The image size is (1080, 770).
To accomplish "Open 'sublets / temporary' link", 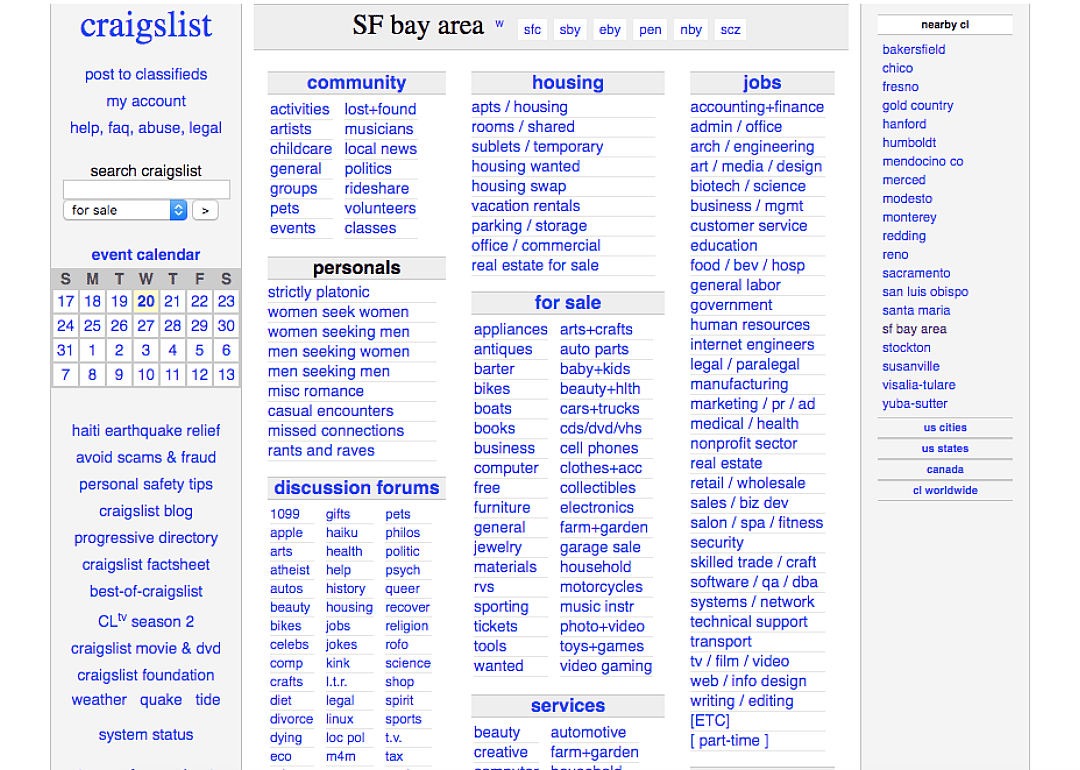I will click(537, 147).
